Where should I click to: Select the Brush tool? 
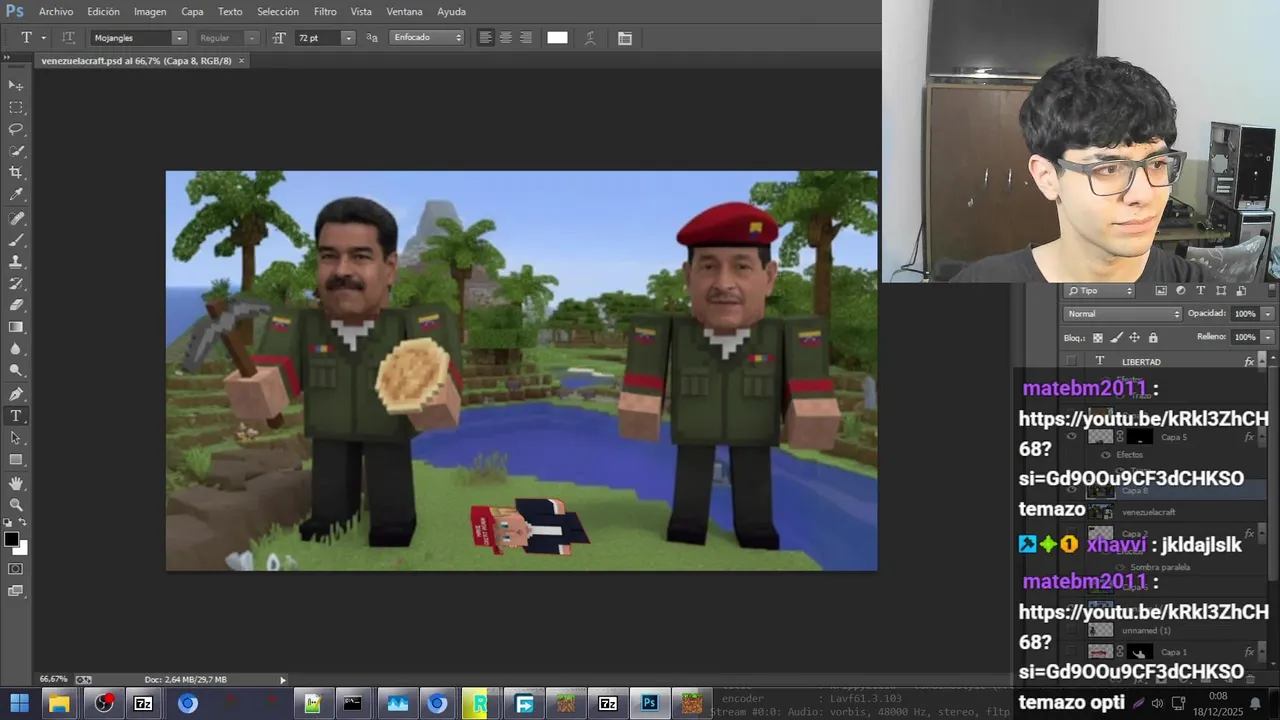point(16,240)
